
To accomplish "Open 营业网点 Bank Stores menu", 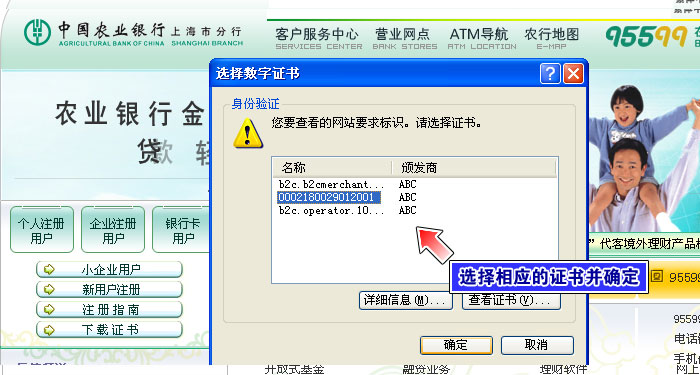I will [x=404, y=39].
